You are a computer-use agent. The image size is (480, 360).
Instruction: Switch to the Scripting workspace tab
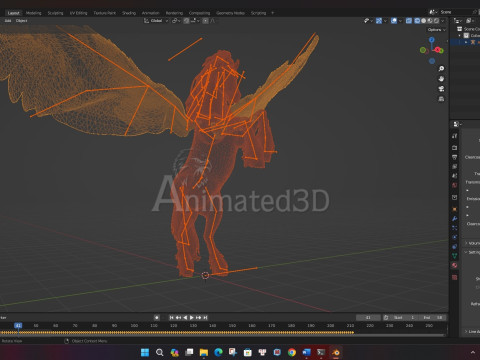point(258,13)
